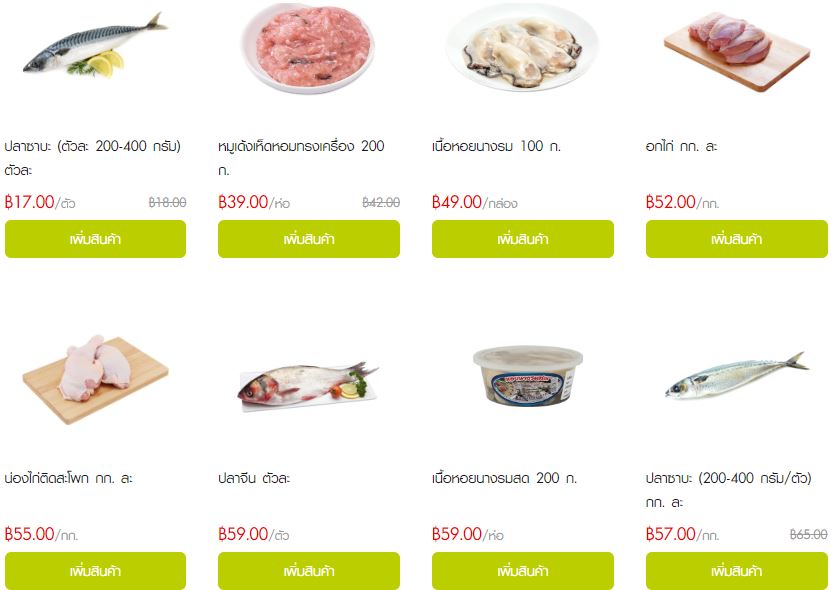Image resolution: width=832 pixels, height=590 pixels.
Task: Add ปลาจีน ตัวละ to cart
Action: pos(309,571)
